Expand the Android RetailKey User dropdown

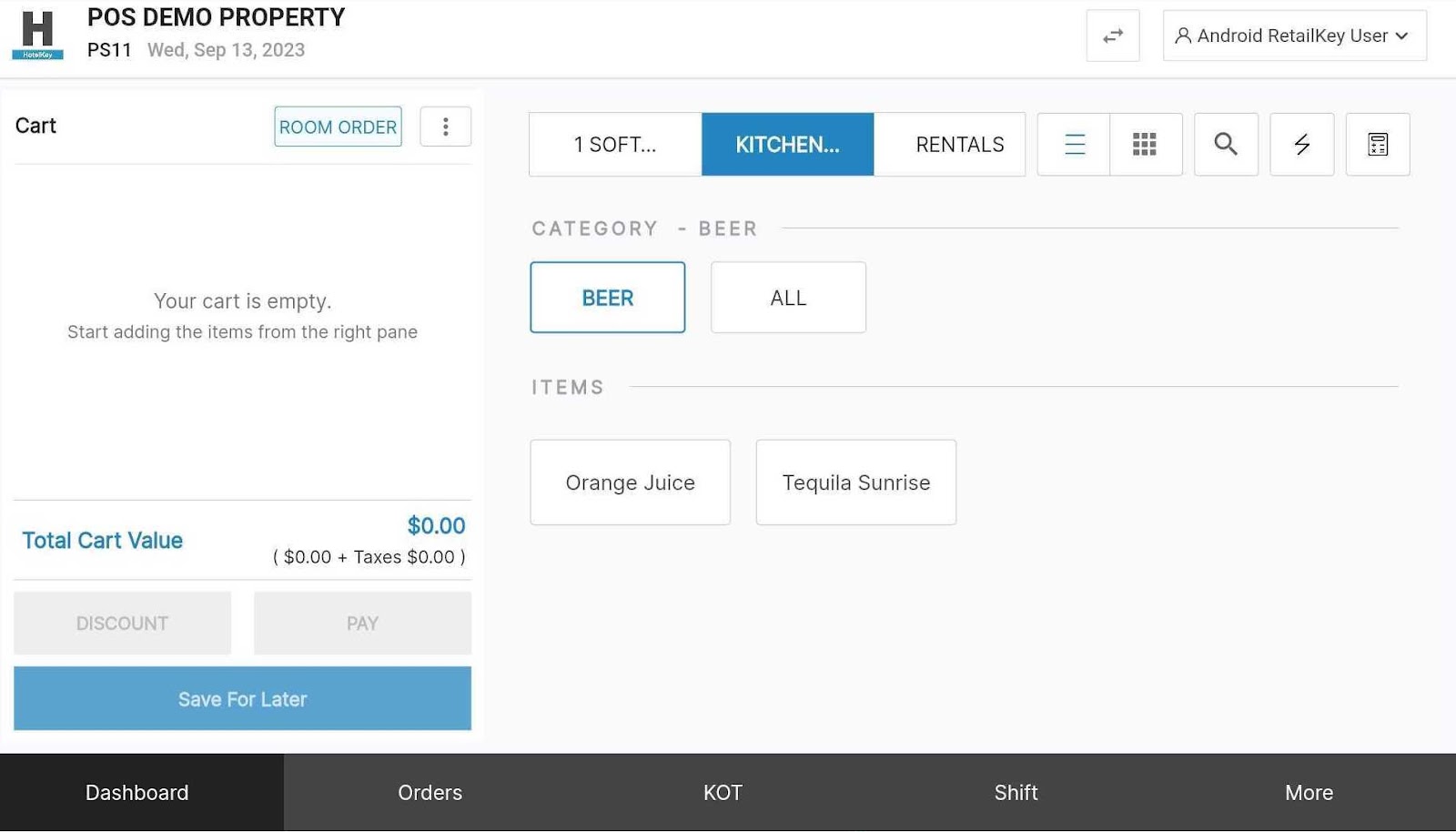(1293, 36)
